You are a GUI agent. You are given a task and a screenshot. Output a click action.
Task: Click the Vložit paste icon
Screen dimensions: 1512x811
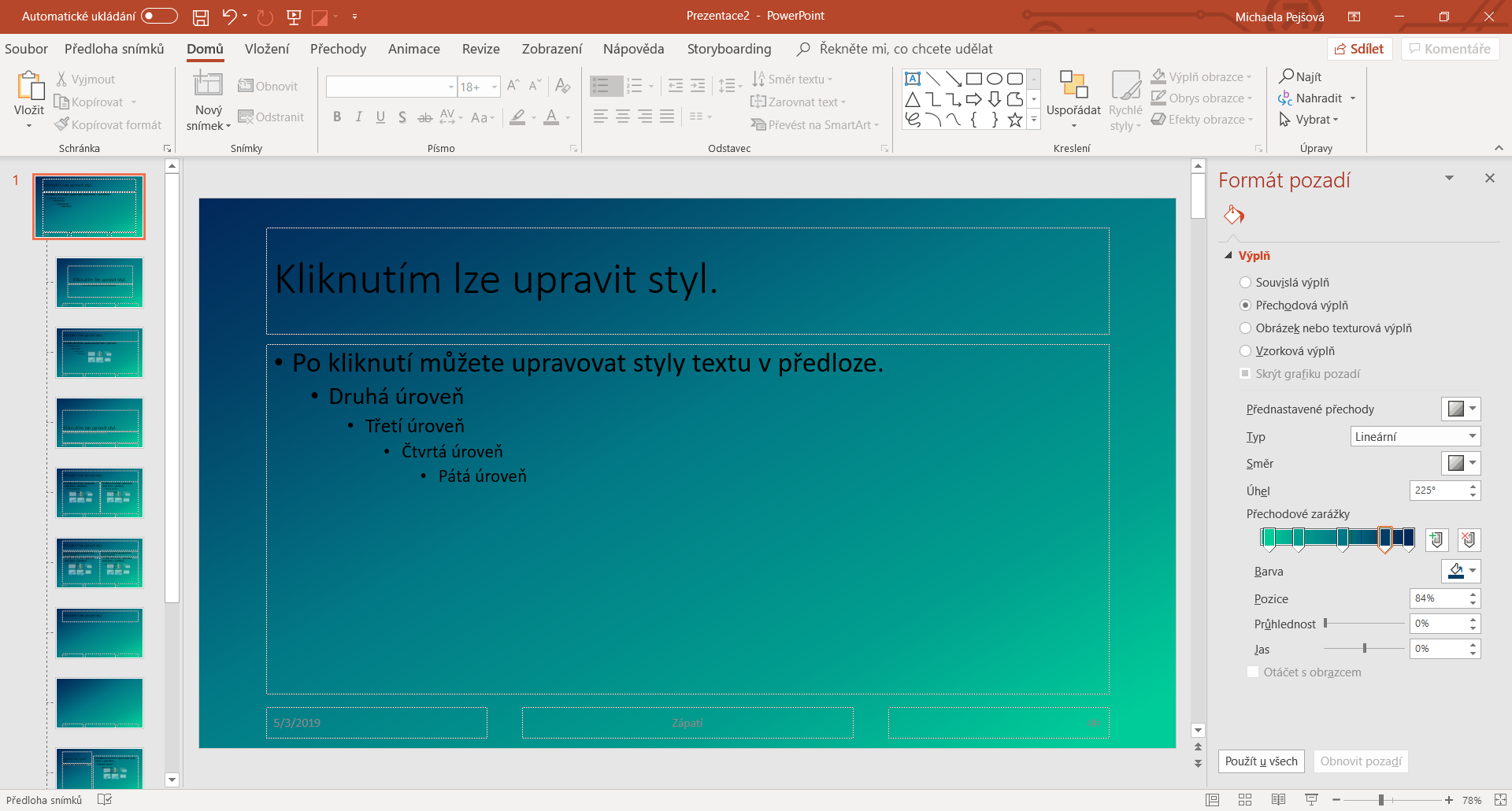(29, 88)
